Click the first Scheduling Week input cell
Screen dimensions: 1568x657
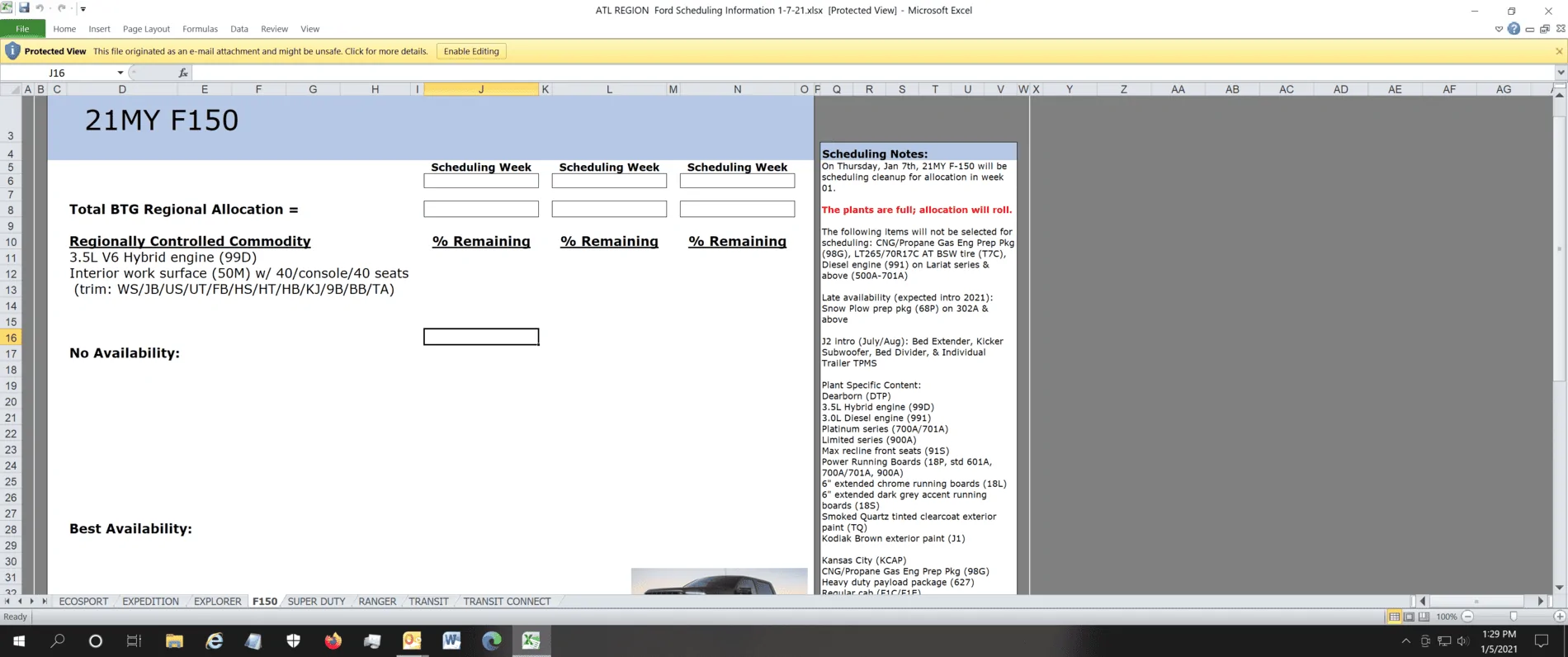pyautogui.click(x=481, y=181)
